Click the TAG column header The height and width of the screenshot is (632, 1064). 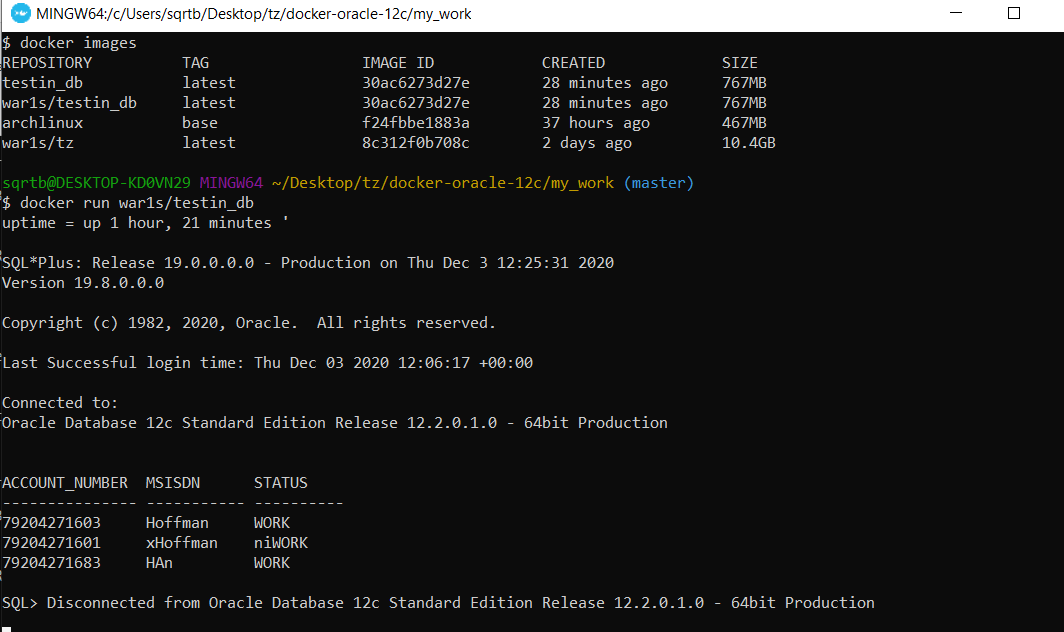[x=195, y=62]
